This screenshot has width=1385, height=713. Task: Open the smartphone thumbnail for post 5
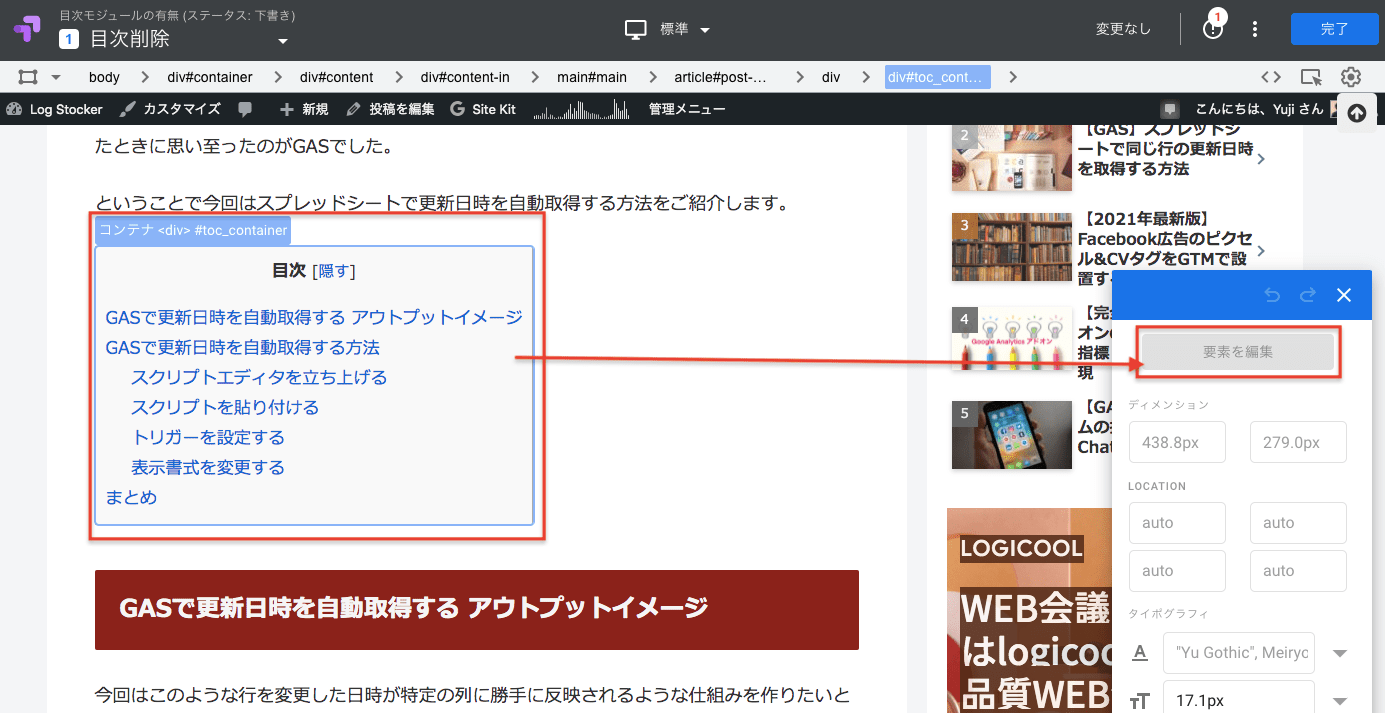tap(1011, 435)
